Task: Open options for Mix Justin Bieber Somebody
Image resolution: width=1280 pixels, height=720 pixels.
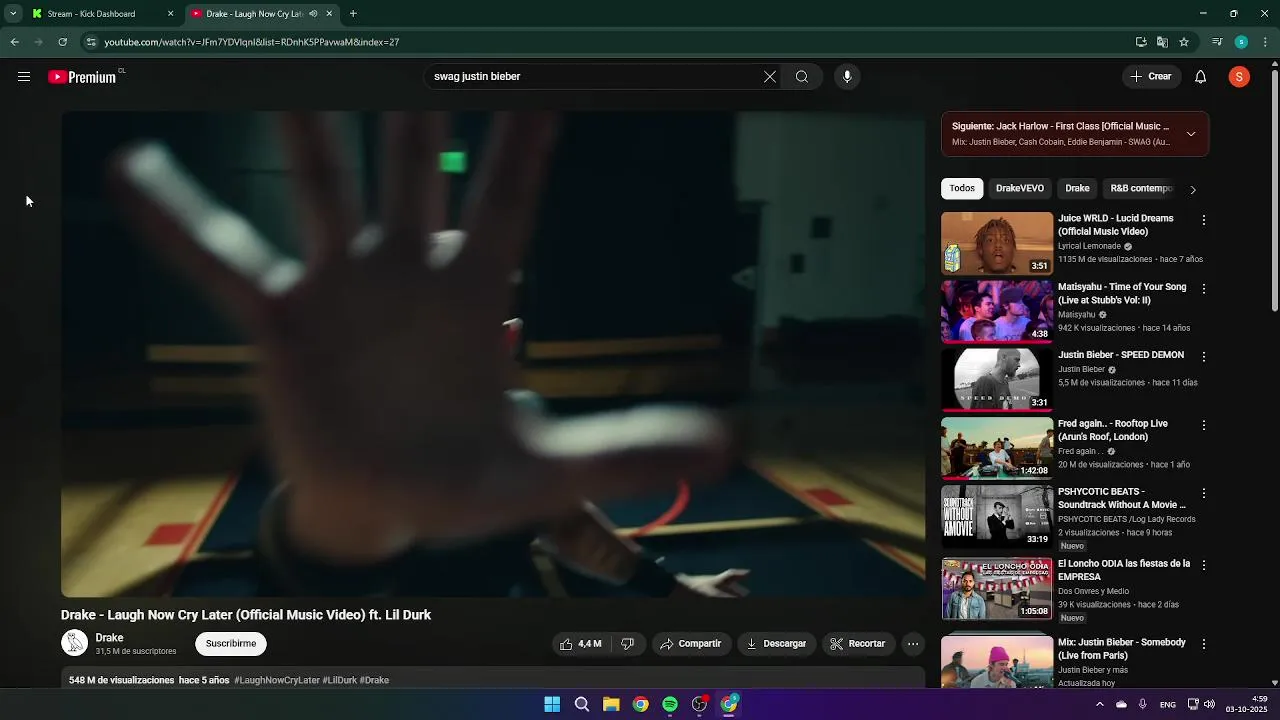Action: tap(1204, 644)
